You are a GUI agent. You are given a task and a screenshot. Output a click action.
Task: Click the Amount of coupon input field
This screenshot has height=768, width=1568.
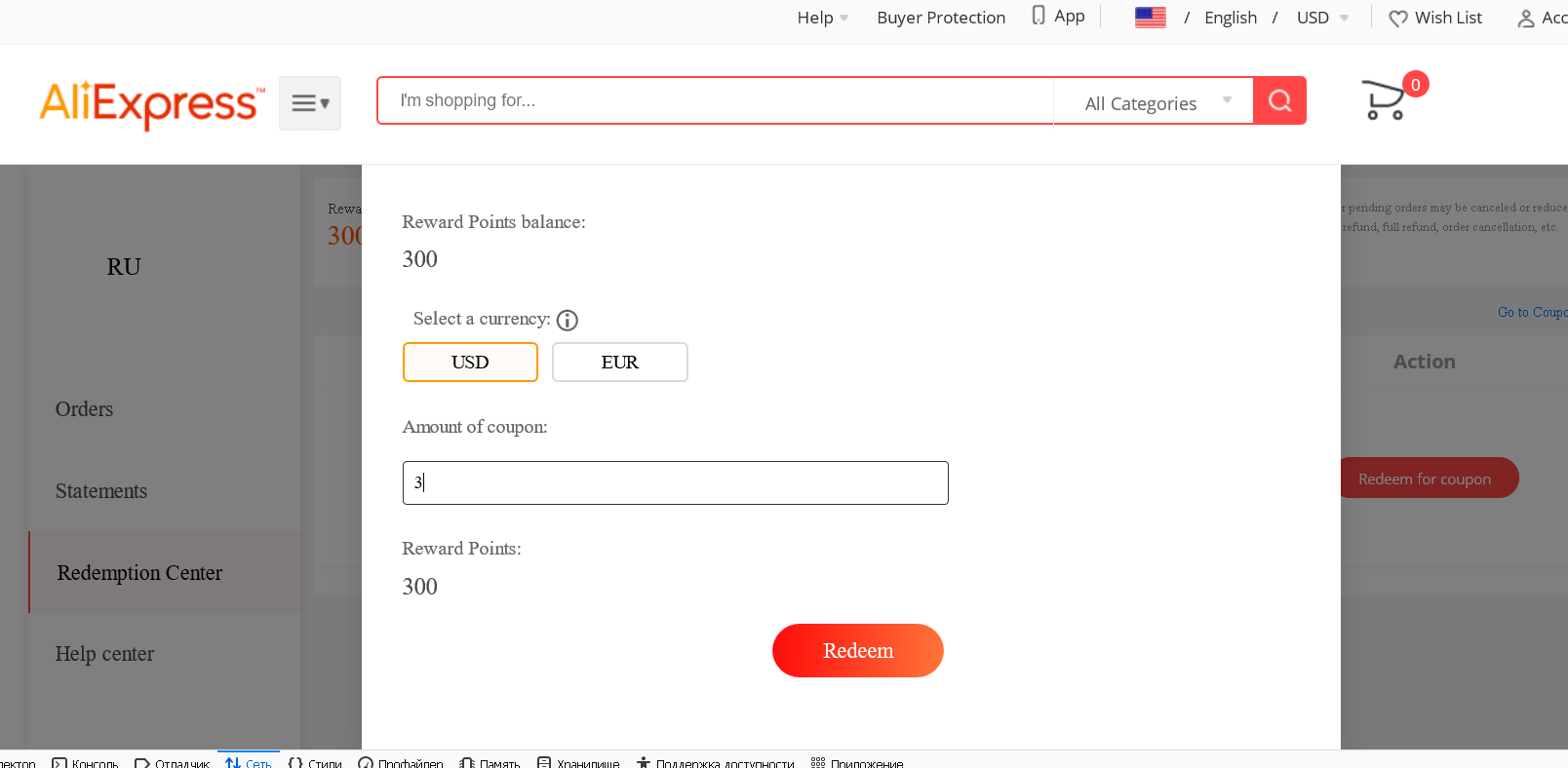pyautogui.click(x=675, y=482)
